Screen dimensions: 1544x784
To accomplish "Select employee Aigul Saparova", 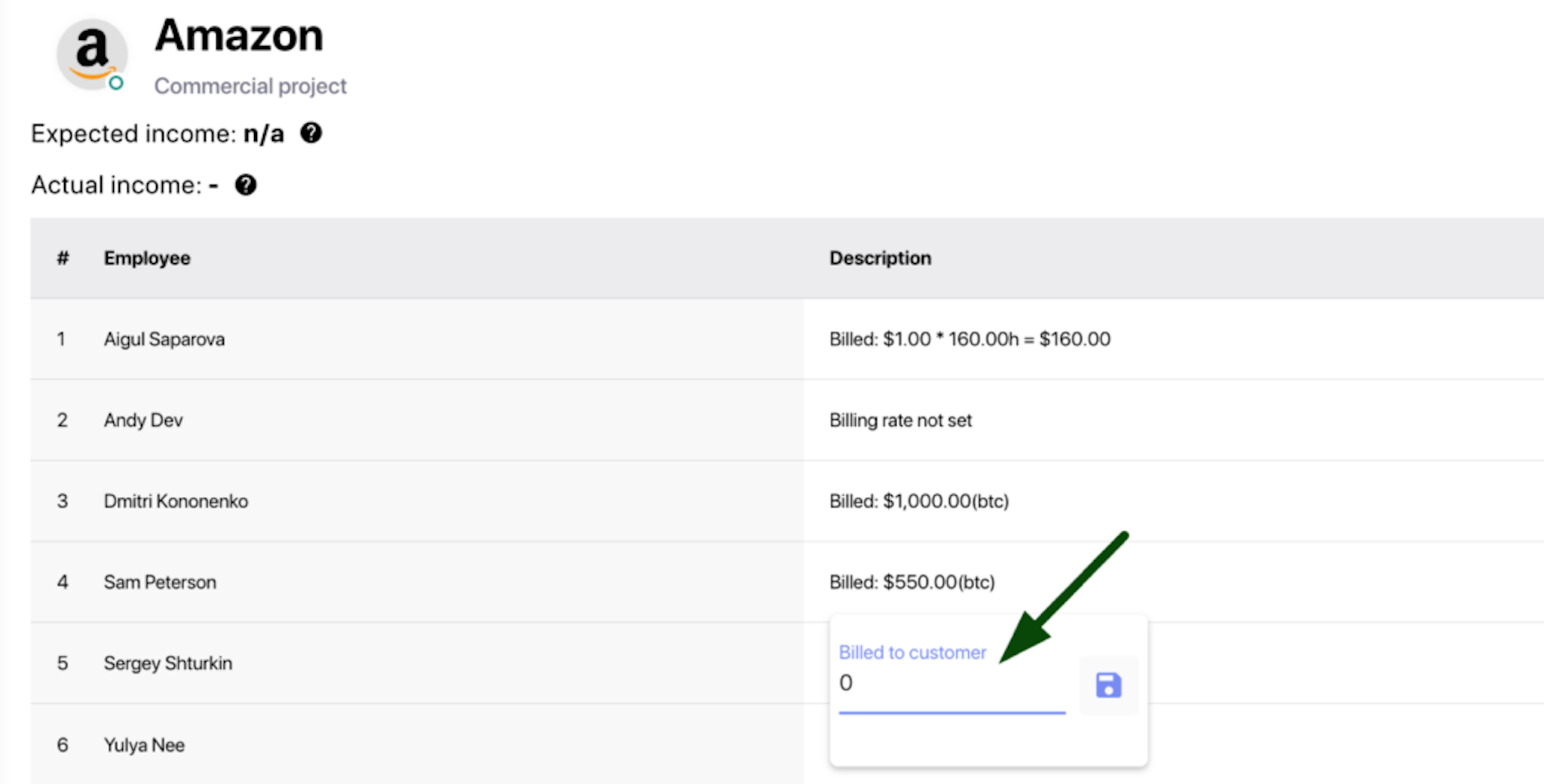I will coord(164,339).
